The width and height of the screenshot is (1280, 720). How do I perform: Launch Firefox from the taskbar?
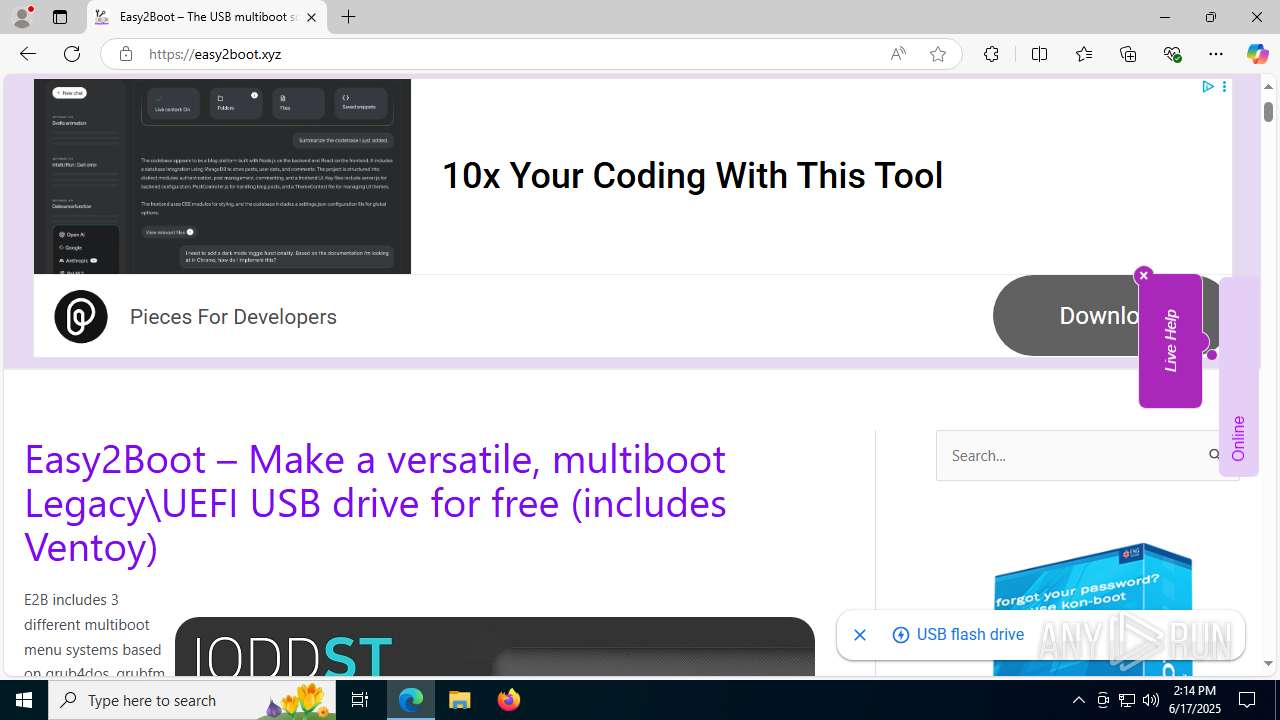coord(508,700)
